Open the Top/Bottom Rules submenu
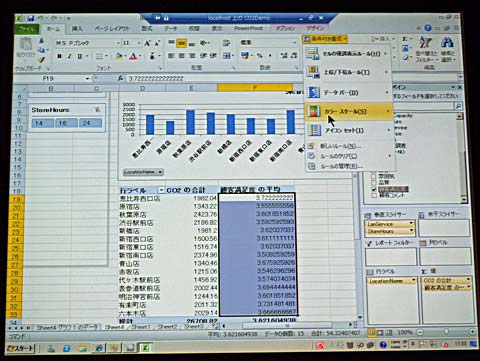 (348, 72)
